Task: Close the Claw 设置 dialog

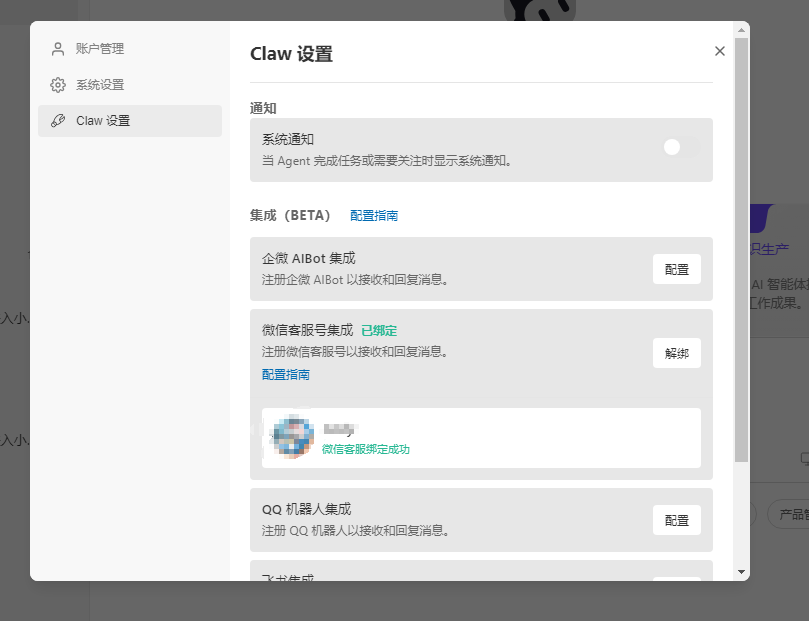Action: click(720, 51)
